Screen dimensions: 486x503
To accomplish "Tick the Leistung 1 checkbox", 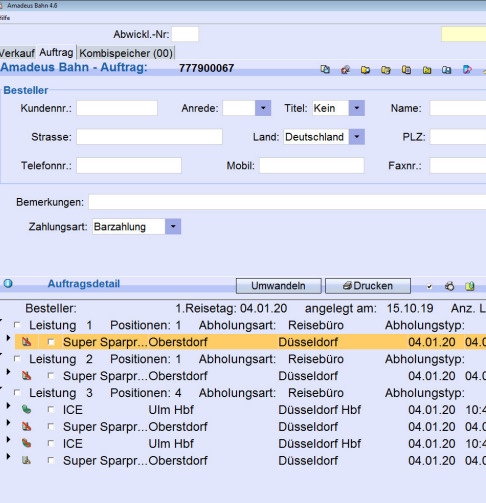I will pyautogui.click(x=17, y=325).
